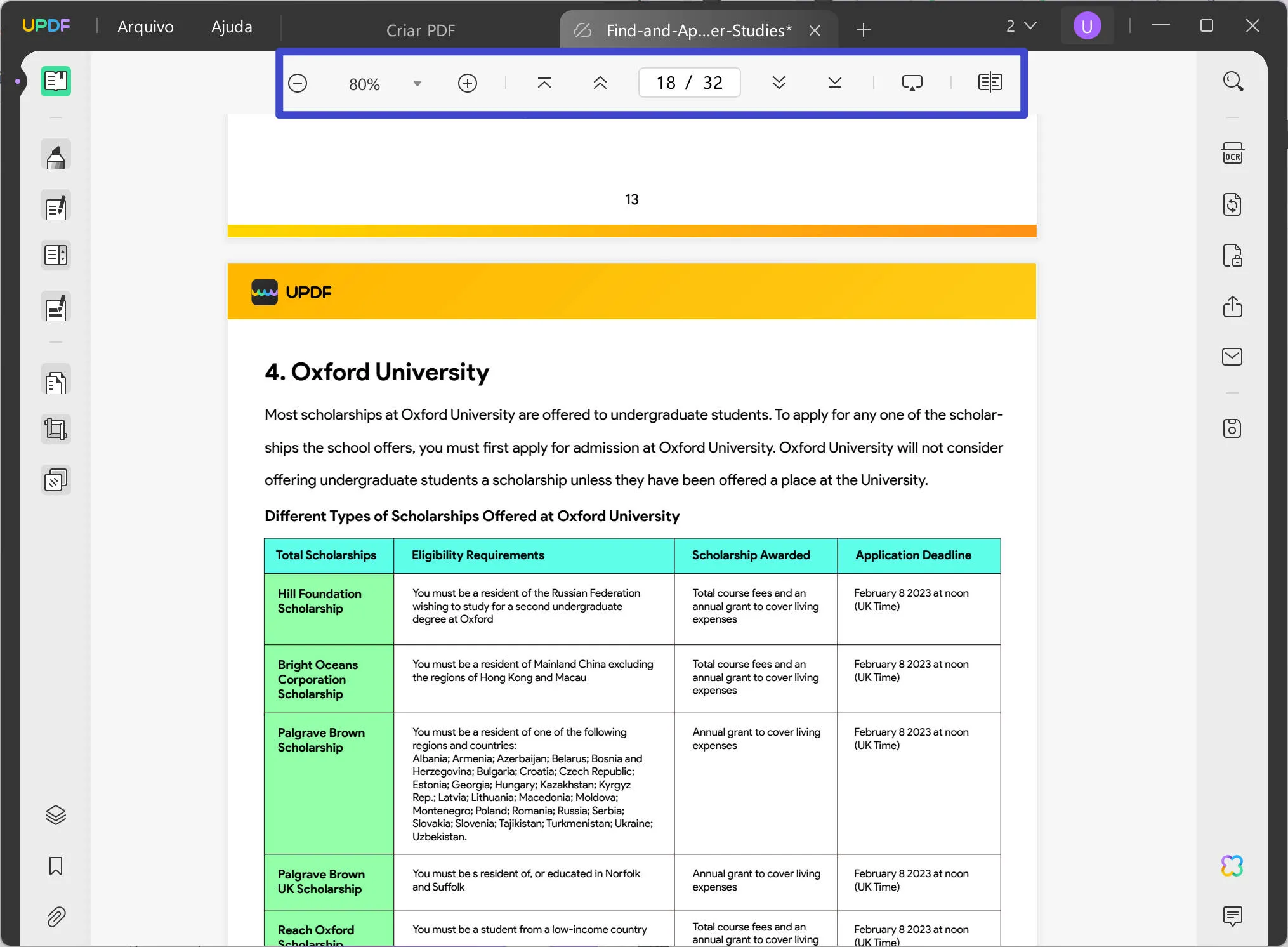The height and width of the screenshot is (947, 1288).
Task: Open the Reader mode icon in left sidebar
Action: (x=56, y=81)
